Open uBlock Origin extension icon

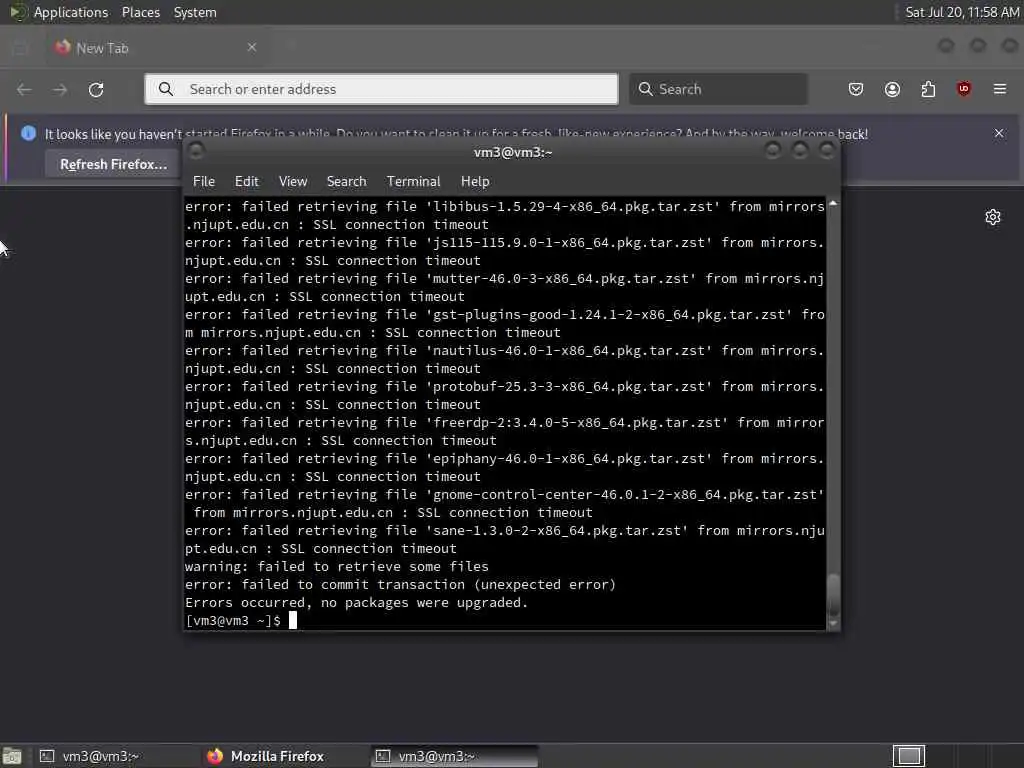(x=963, y=89)
